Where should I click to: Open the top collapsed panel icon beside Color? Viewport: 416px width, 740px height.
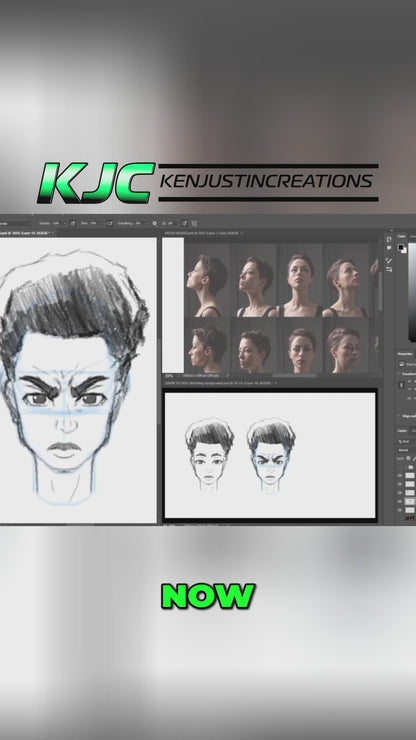(389, 239)
